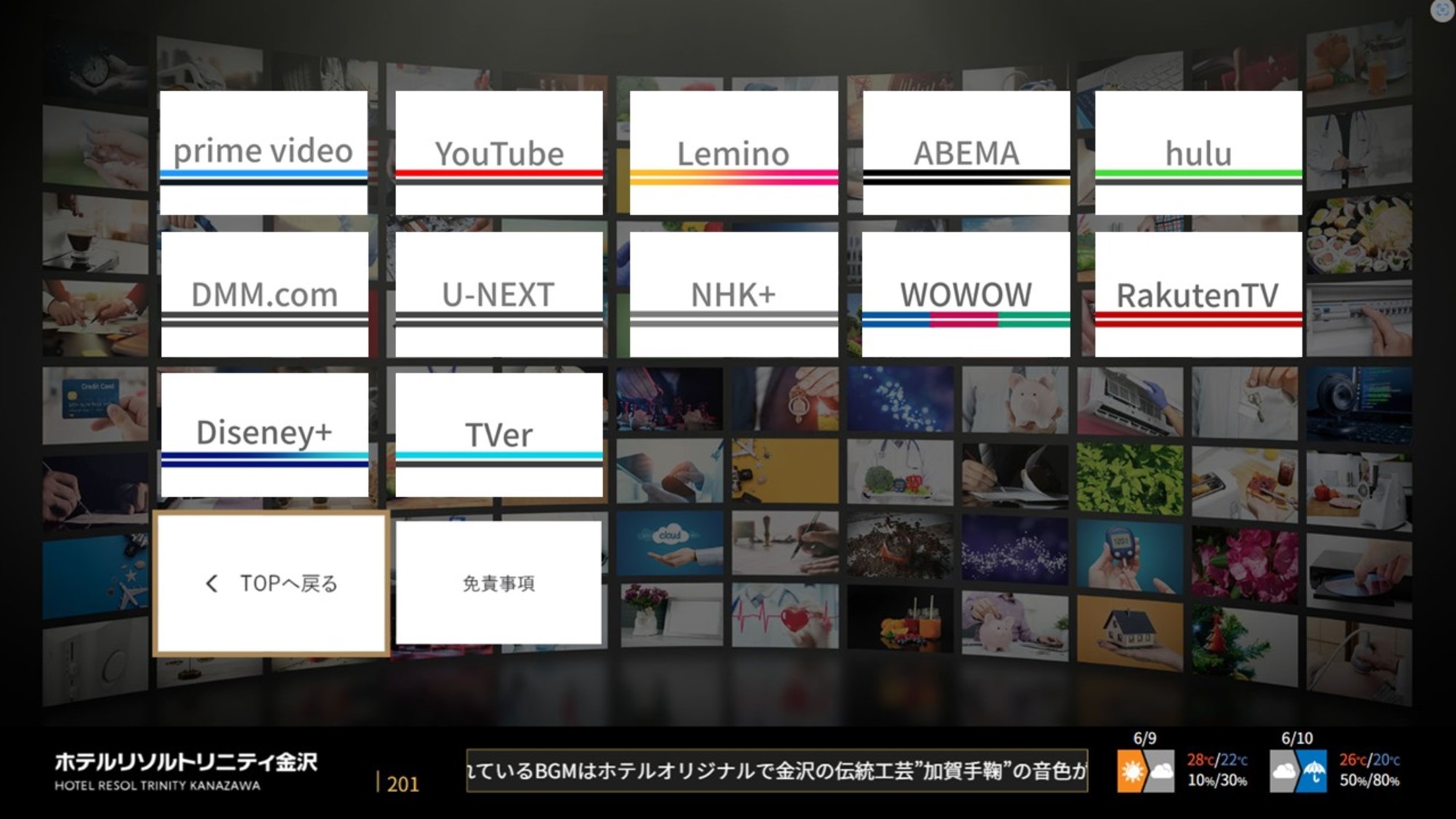Click the sunny weather icon for 6/9
The image size is (1456, 819).
tap(1133, 771)
